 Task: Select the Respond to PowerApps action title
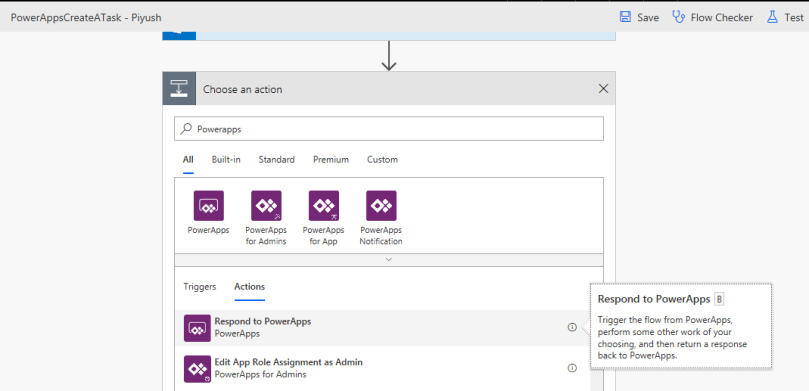(263, 321)
